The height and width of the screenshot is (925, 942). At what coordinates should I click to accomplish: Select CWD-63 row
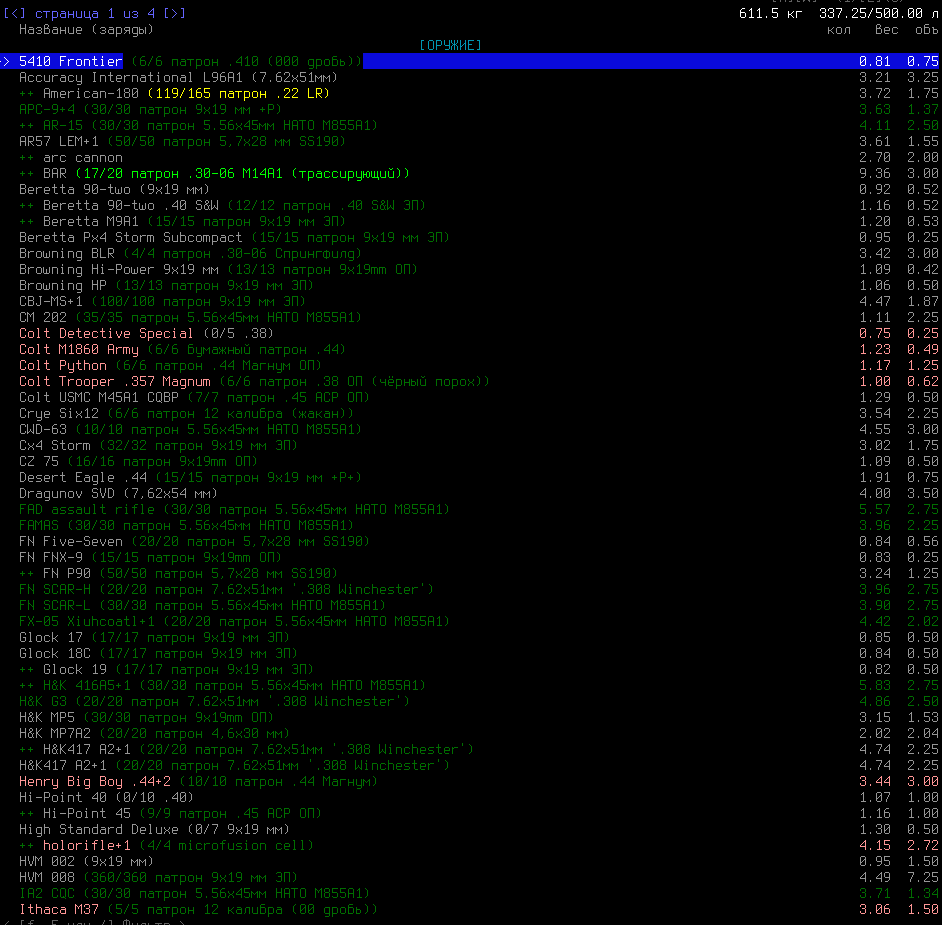point(471,429)
